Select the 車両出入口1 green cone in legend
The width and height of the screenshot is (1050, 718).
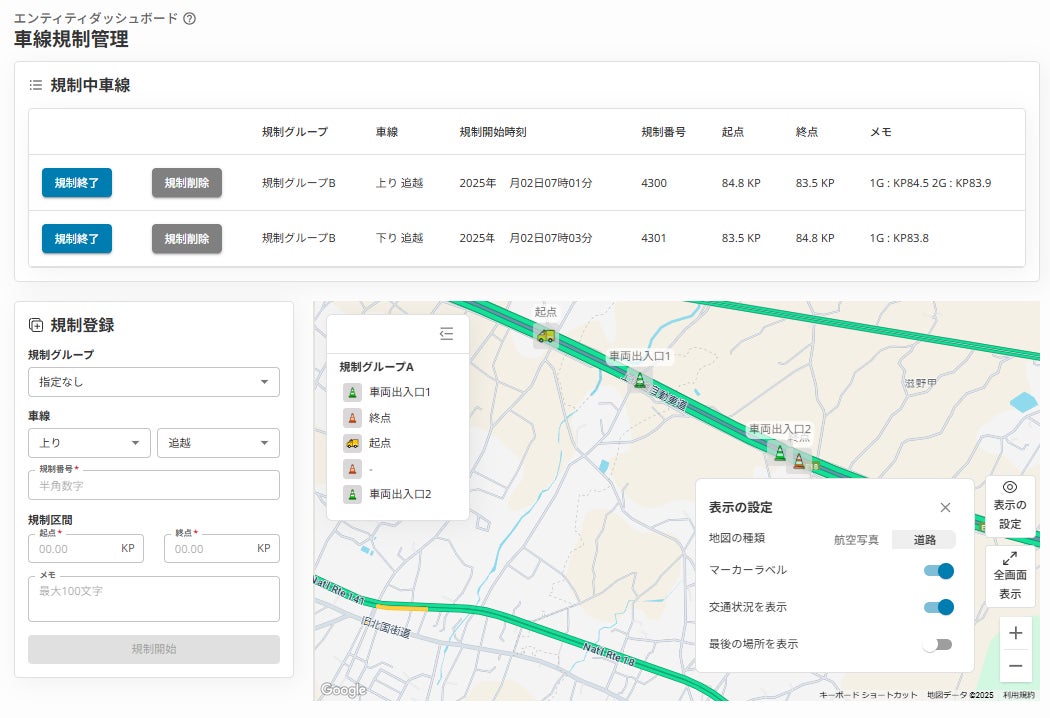[352, 392]
